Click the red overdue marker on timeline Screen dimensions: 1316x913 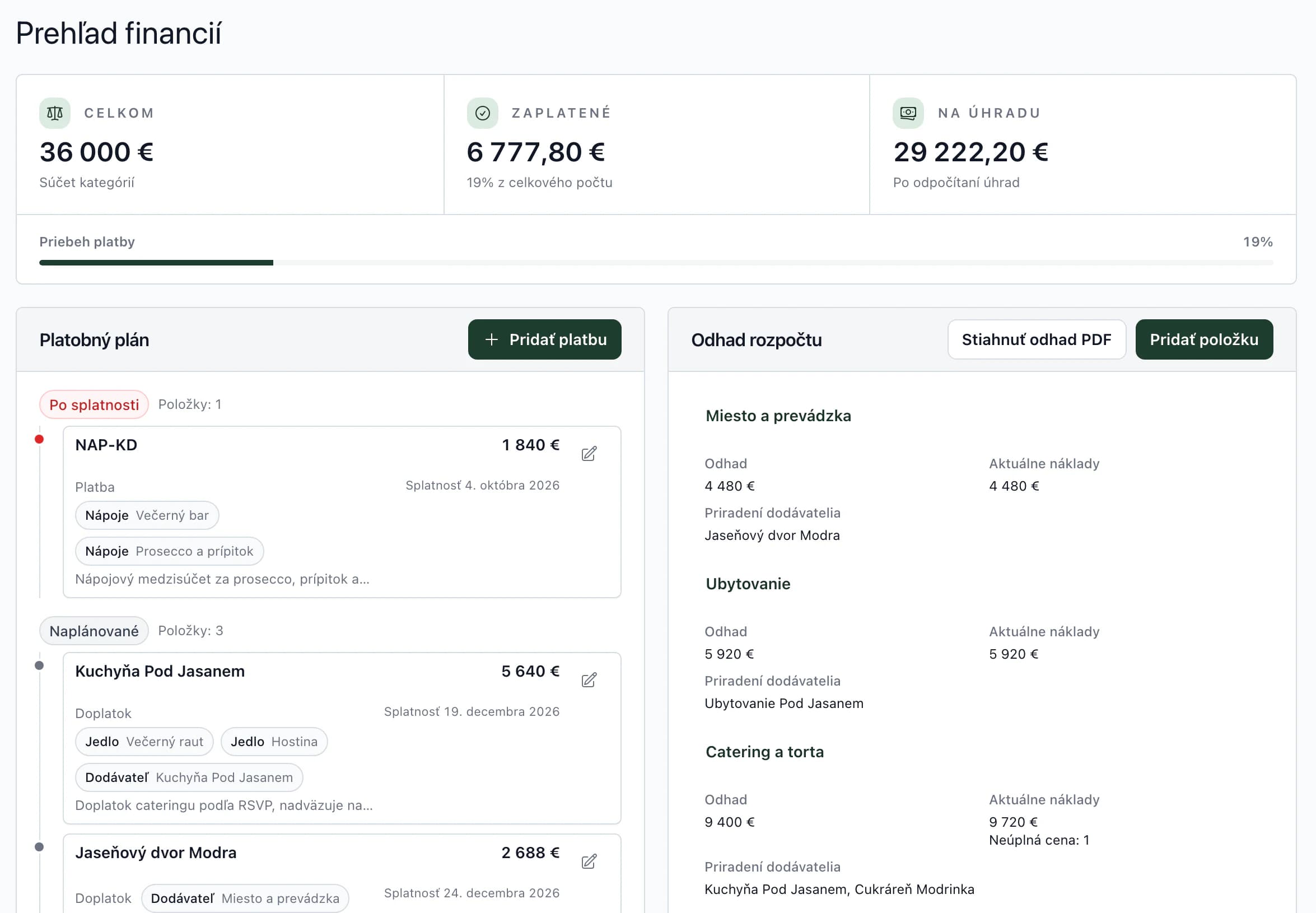click(x=39, y=439)
